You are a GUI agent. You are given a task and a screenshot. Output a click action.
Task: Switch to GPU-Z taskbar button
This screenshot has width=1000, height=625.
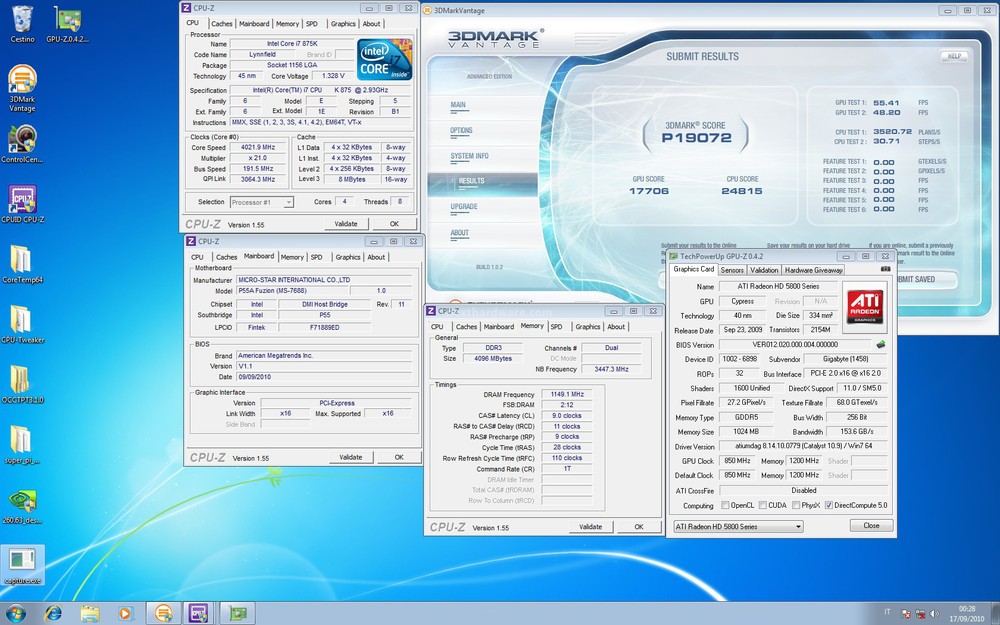pos(237,613)
